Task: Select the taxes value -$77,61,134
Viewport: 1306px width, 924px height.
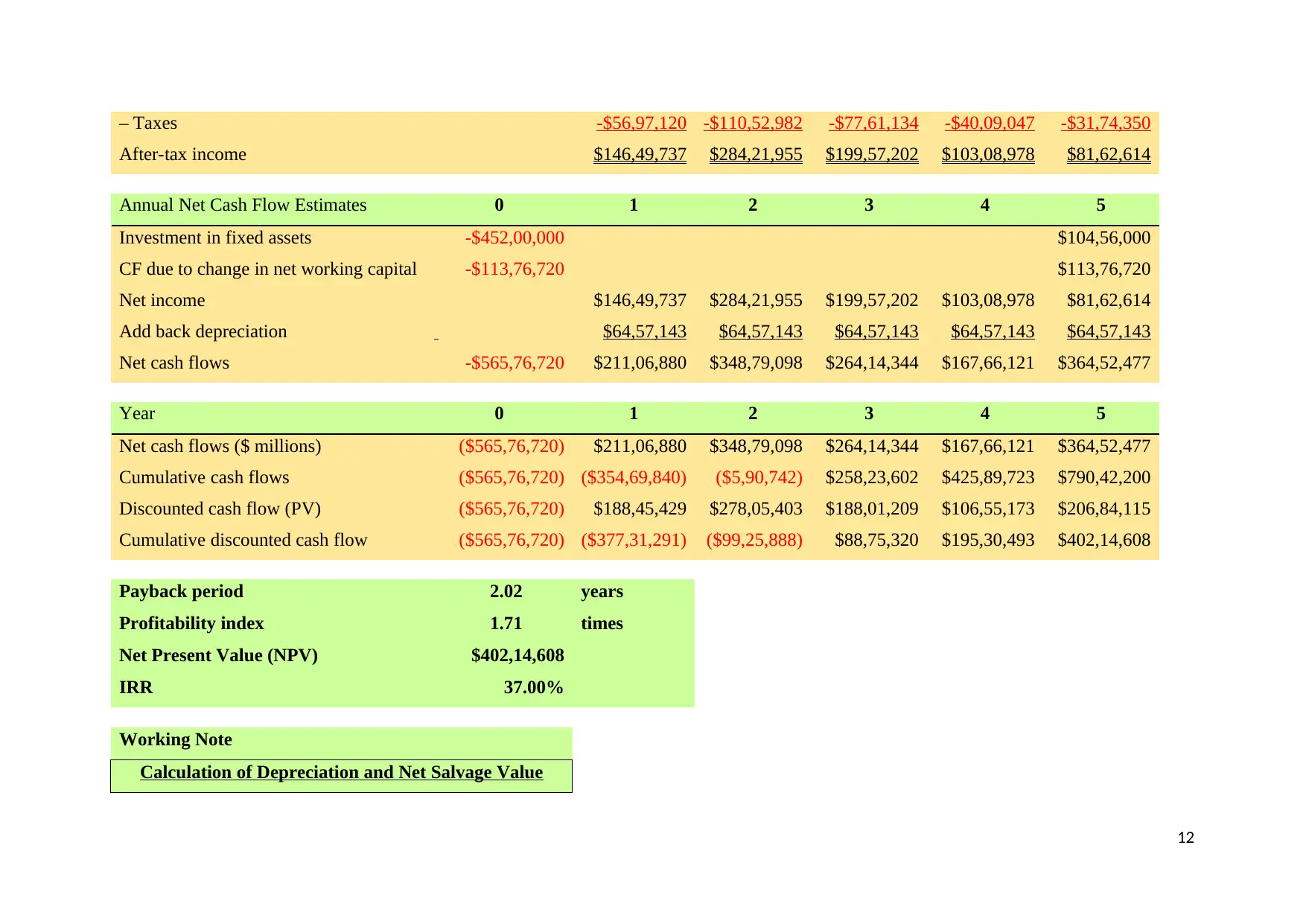Action: click(873, 124)
